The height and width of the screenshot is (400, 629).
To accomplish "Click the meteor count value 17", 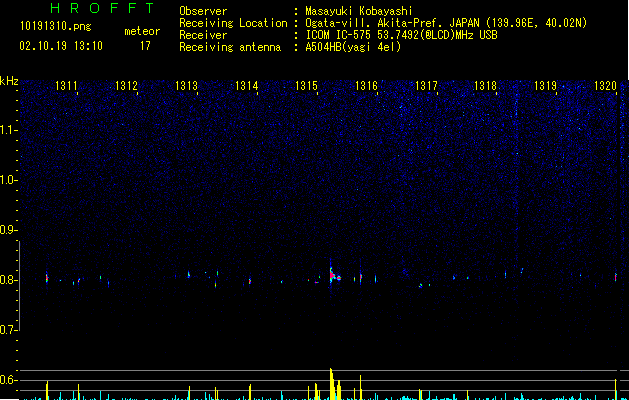I will [x=145, y=46].
